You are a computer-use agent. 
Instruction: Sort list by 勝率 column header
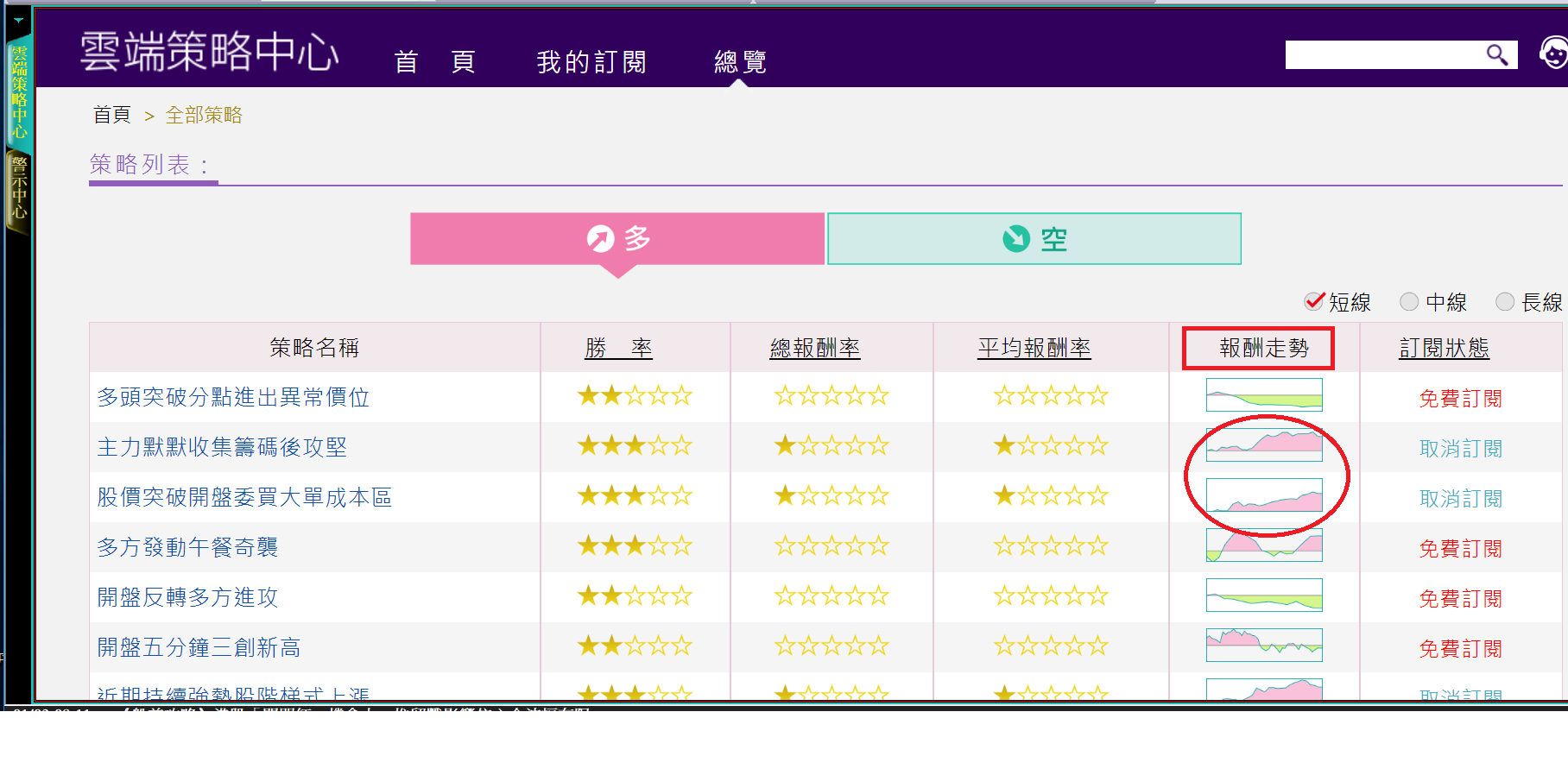pos(618,348)
